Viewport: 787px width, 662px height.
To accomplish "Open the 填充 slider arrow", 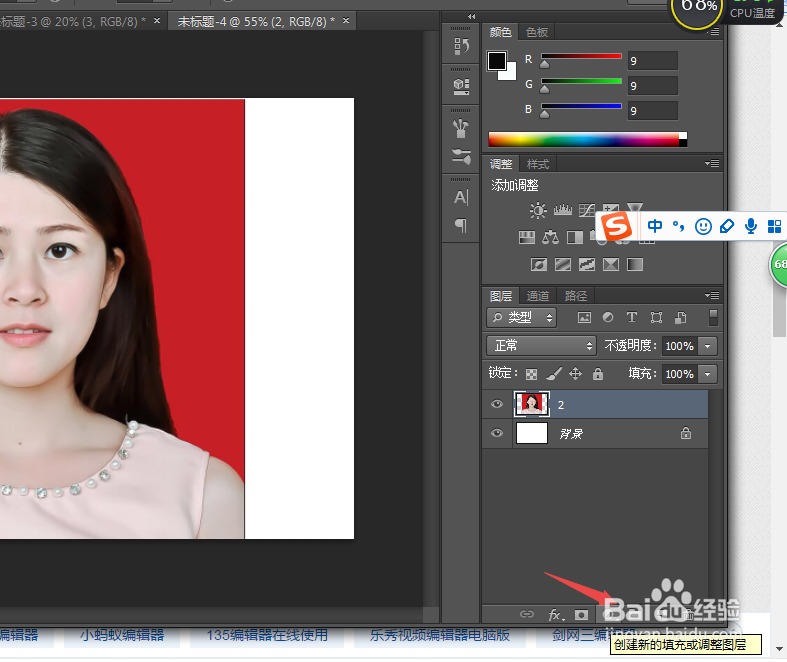I will click(708, 374).
